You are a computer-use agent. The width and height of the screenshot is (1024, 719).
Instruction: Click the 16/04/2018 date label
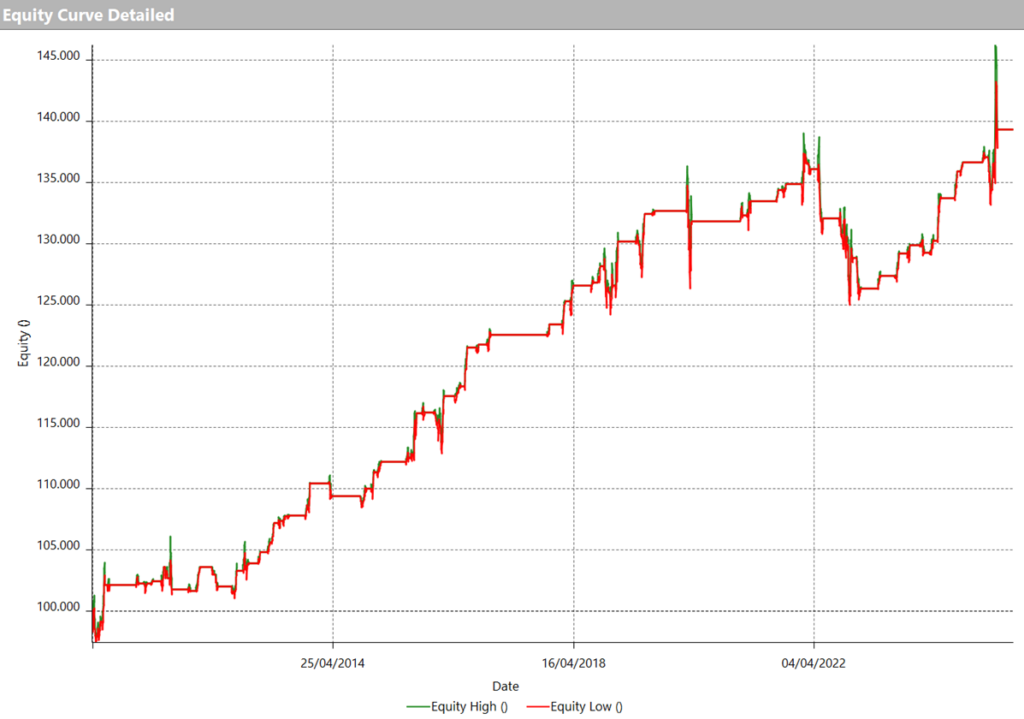573,663
